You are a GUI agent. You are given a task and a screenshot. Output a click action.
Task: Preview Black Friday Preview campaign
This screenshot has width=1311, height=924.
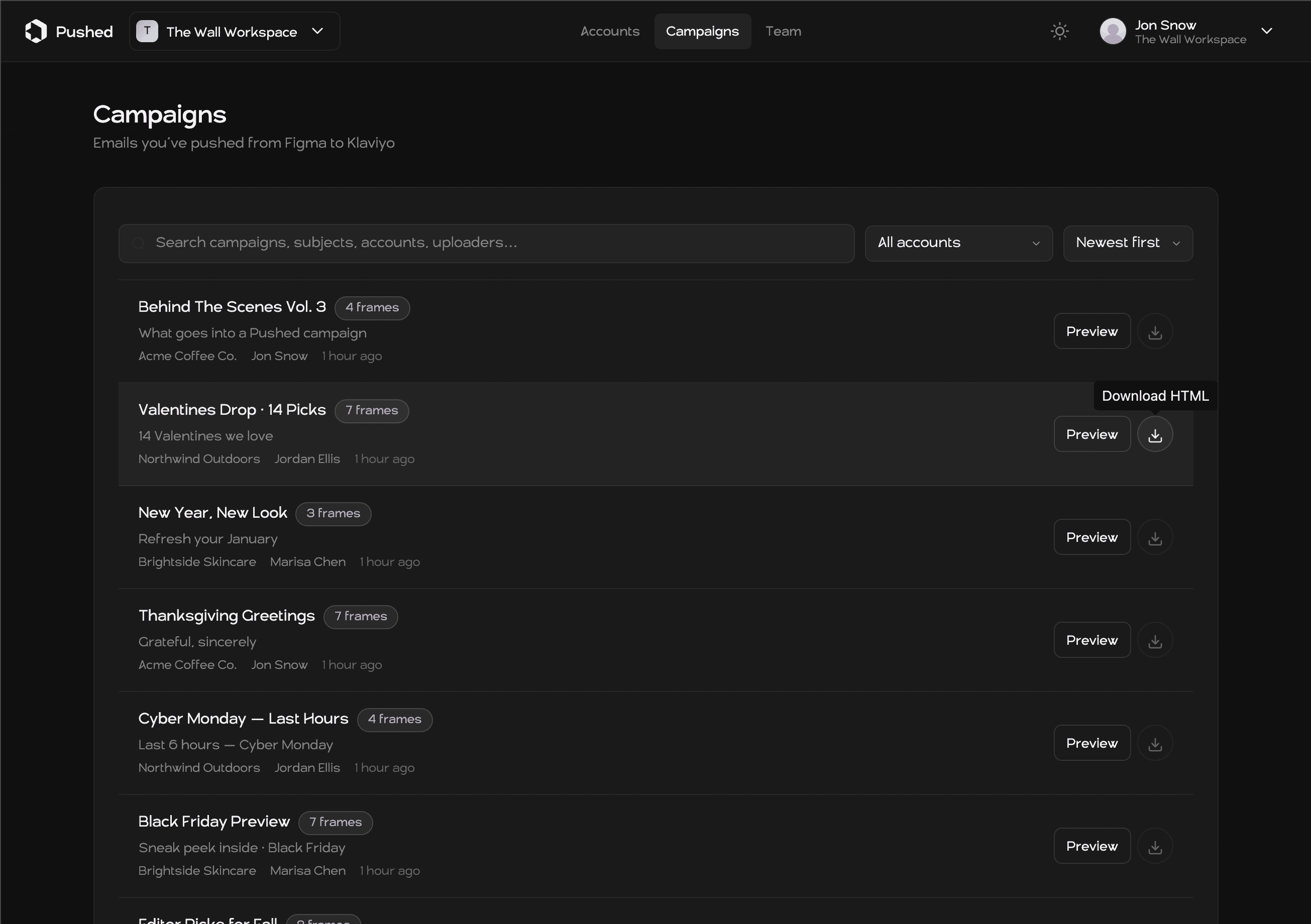coord(1091,846)
